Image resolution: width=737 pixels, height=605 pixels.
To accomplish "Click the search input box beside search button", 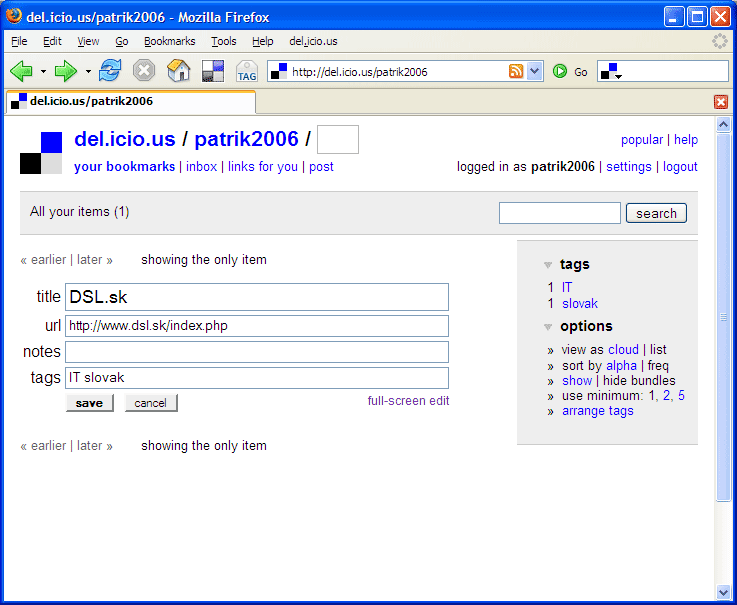I will point(560,213).
